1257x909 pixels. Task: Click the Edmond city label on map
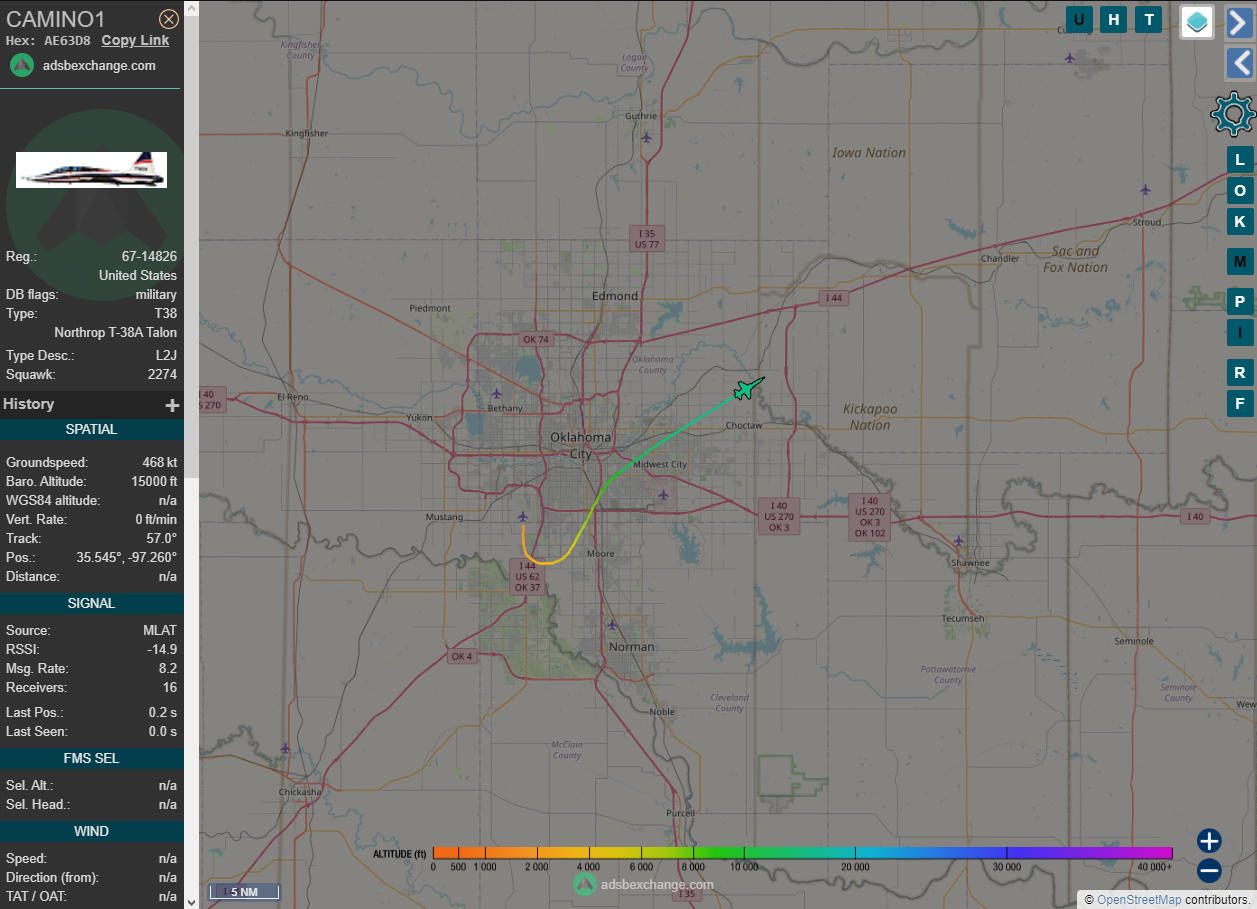(x=615, y=296)
